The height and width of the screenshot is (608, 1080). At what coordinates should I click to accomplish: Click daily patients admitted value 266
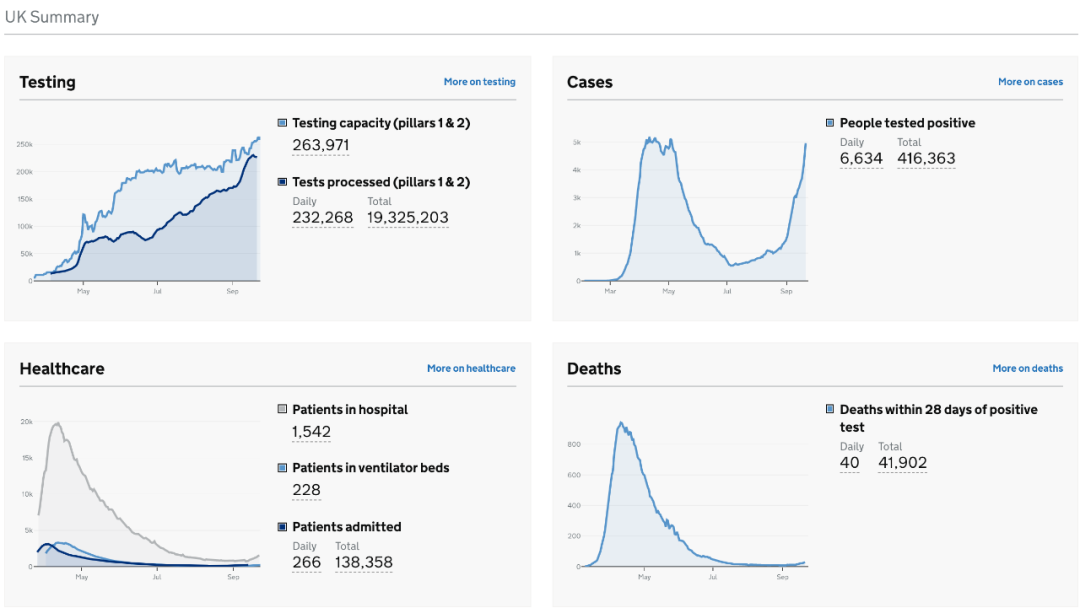pos(307,563)
